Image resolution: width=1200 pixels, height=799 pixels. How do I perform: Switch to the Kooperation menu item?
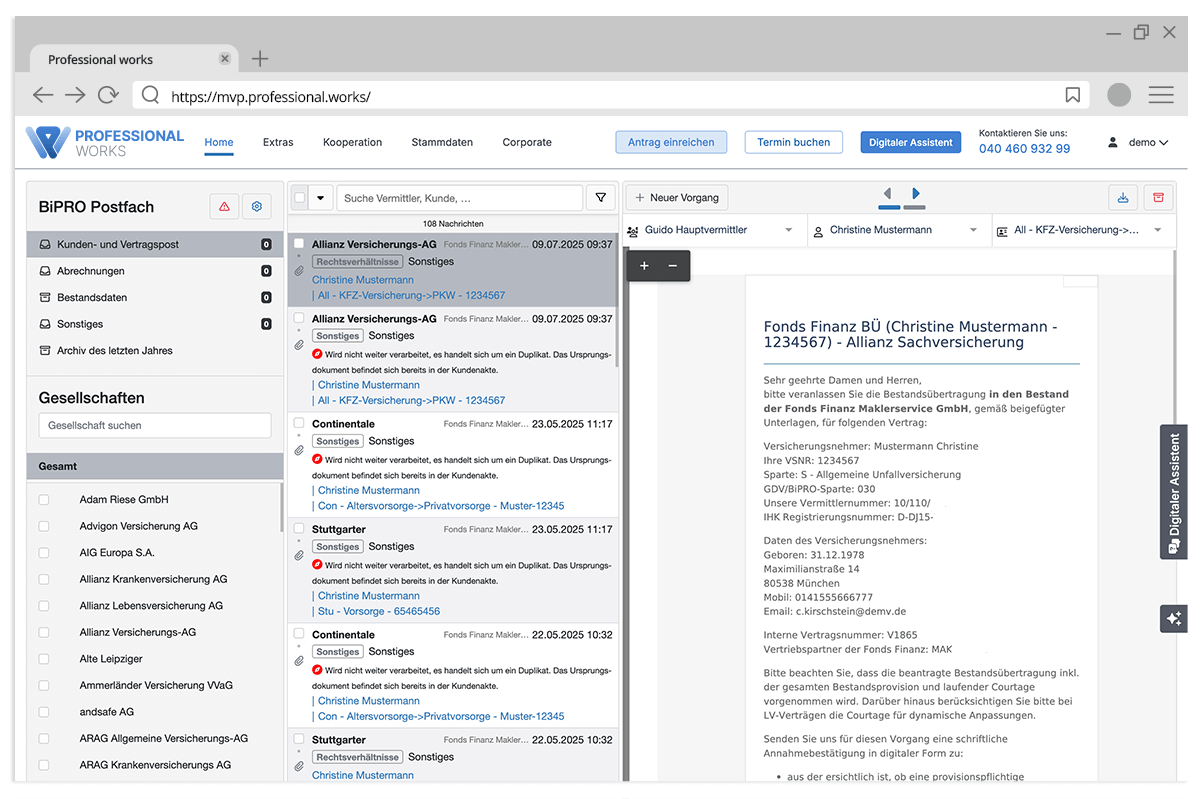(352, 142)
